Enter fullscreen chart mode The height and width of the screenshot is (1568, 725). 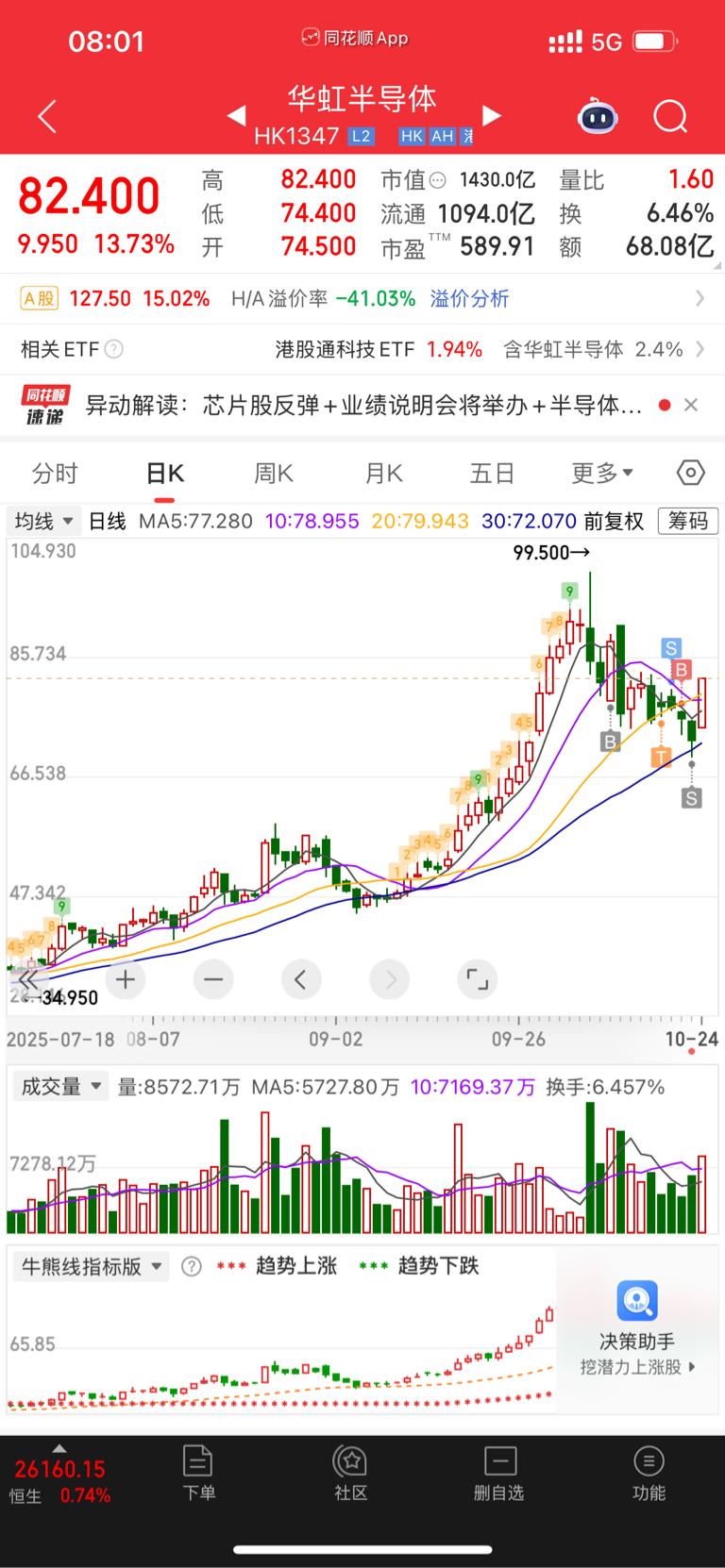478,980
